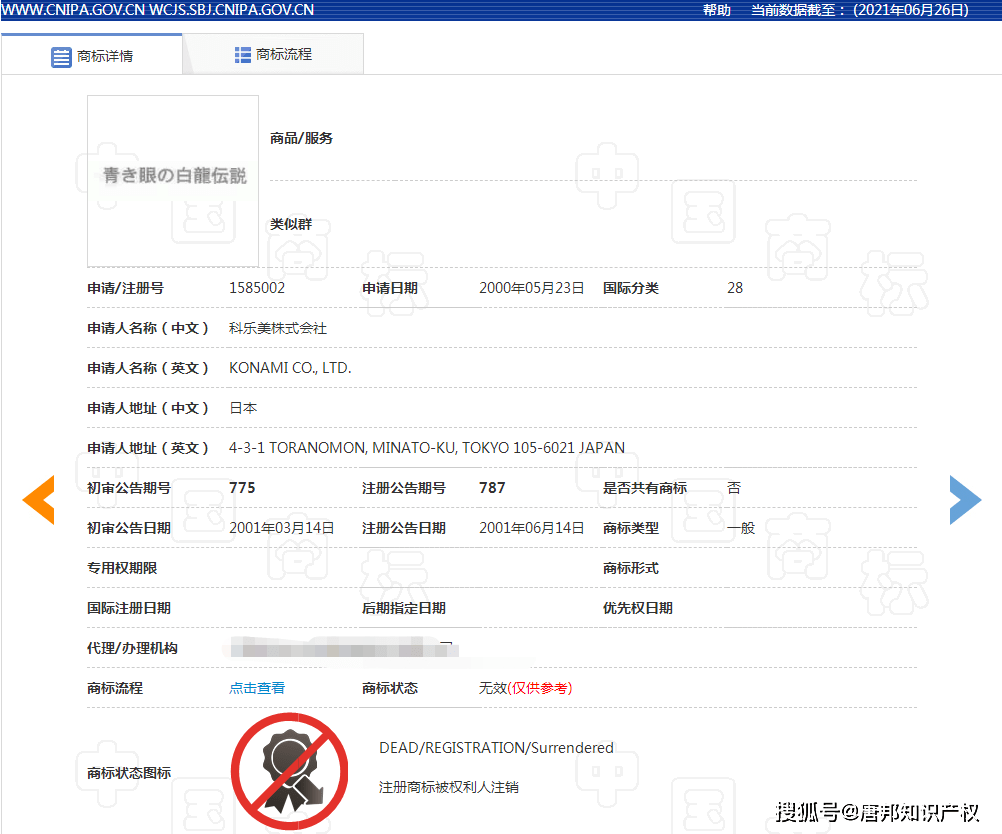Viewport: 1002px width, 834px height.
Task: Go to previous trademark with orange arrow
Action: (x=39, y=500)
